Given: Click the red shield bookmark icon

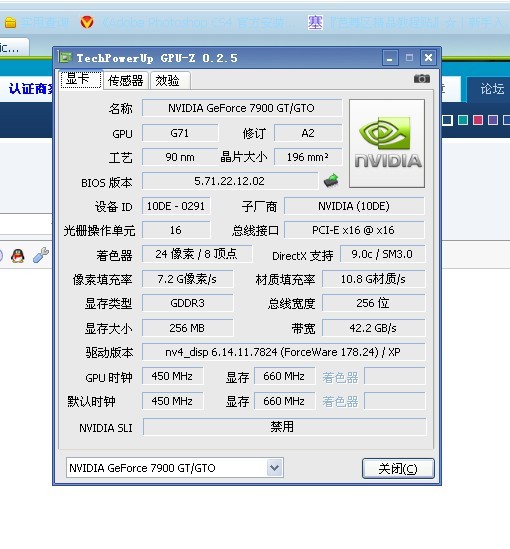Looking at the screenshot, I should click(87, 22).
